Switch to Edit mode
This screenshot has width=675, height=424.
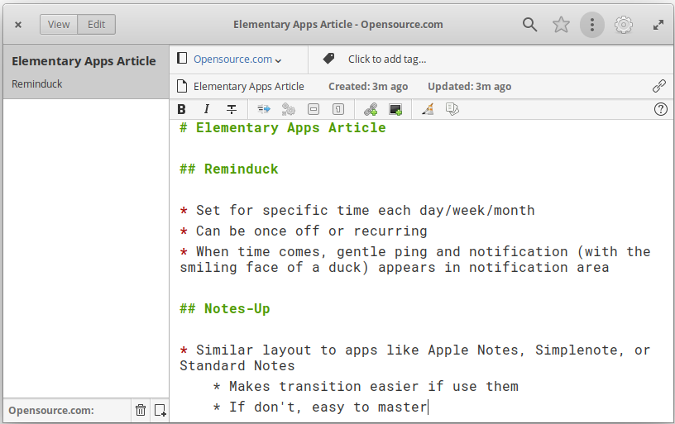point(97,24)
